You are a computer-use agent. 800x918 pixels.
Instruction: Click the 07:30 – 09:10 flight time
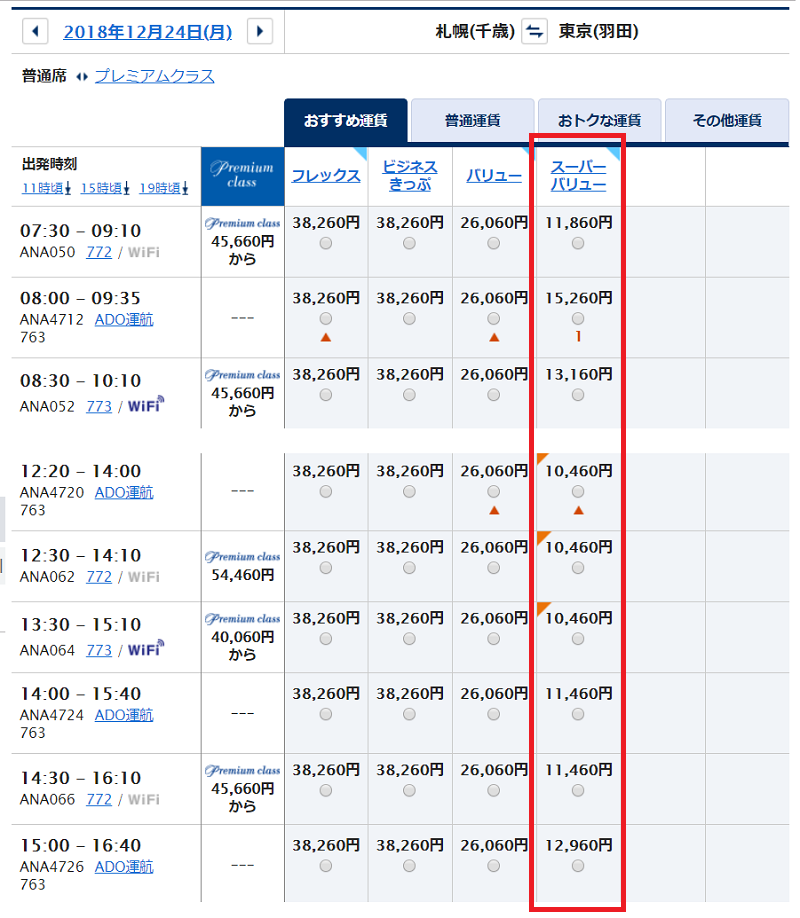coord(81,231)
